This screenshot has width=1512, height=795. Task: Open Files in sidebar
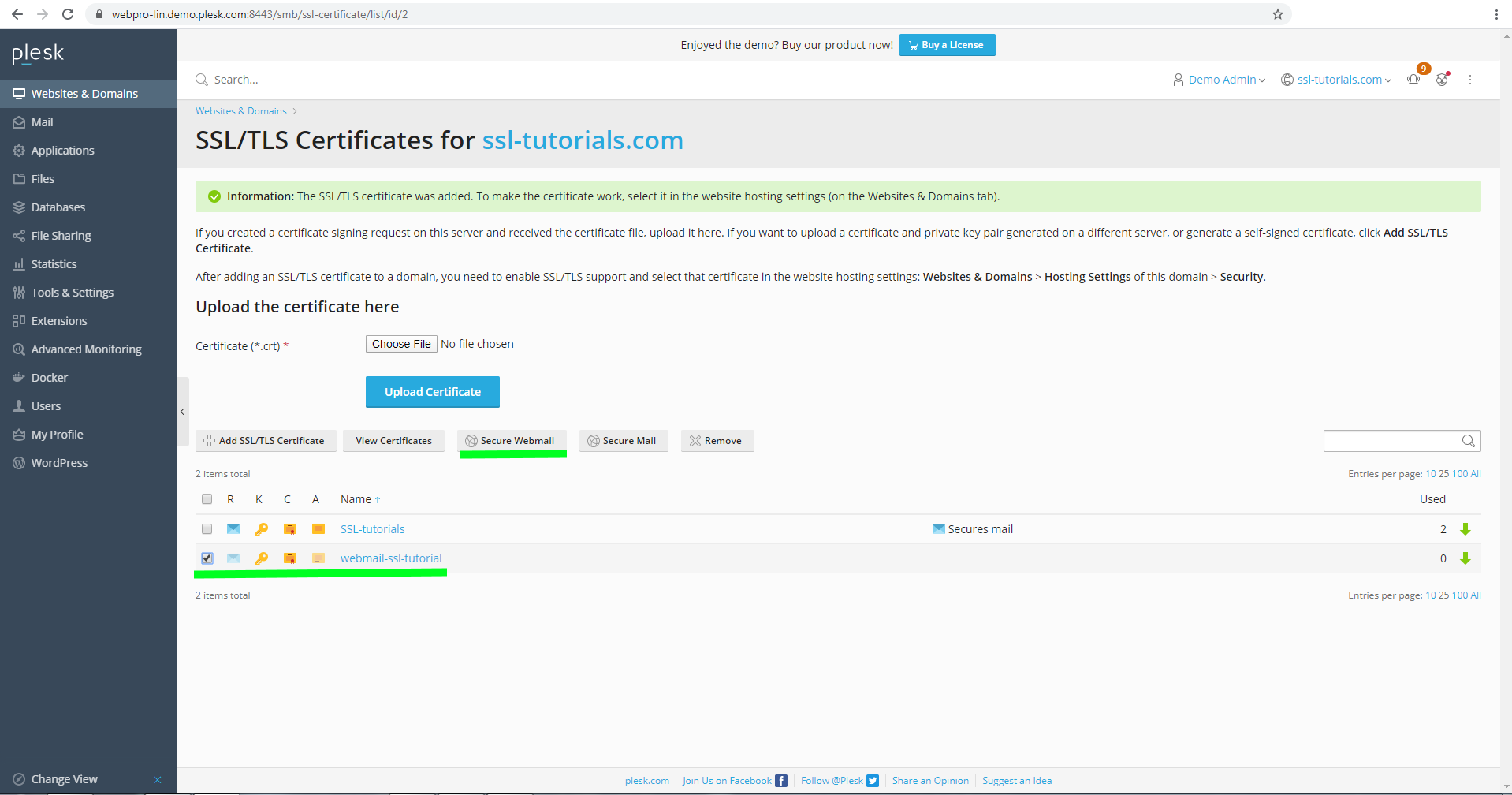[x=88, y=179]
